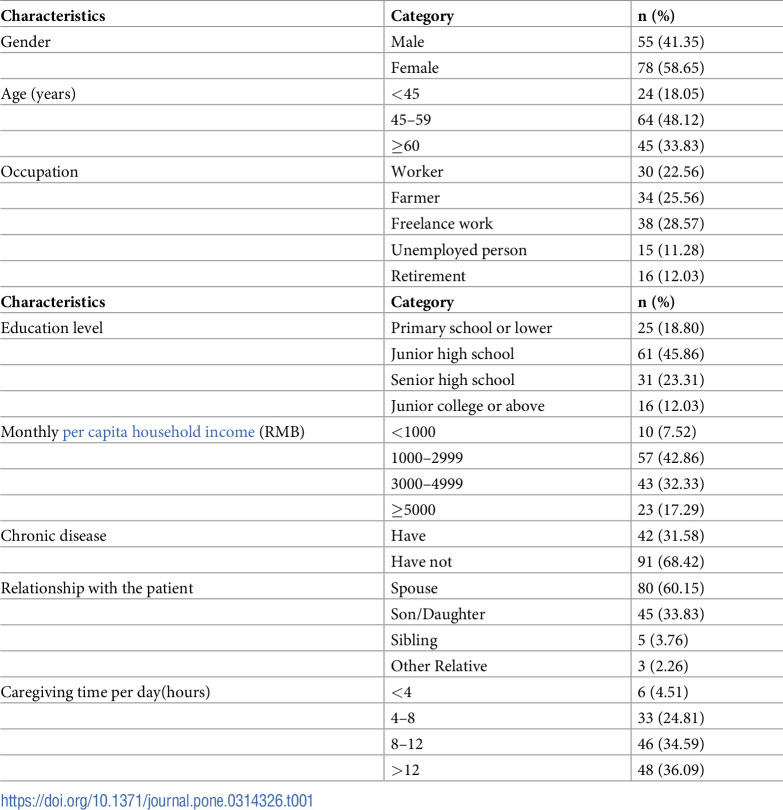The width and height of the screenshot is (783, 810).
Task: Click the Education level row label
Action: click(52, 328)
